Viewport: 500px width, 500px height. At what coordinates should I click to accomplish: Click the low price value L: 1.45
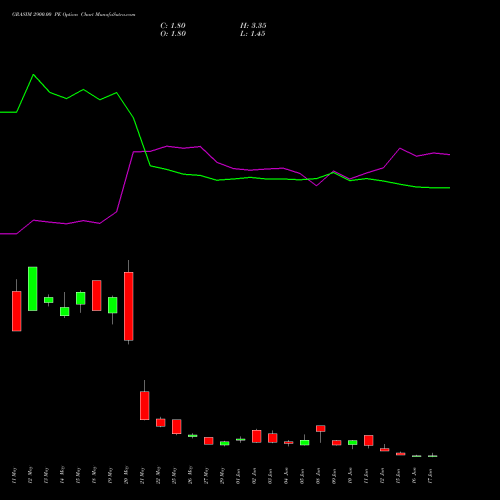pos(253,34)
